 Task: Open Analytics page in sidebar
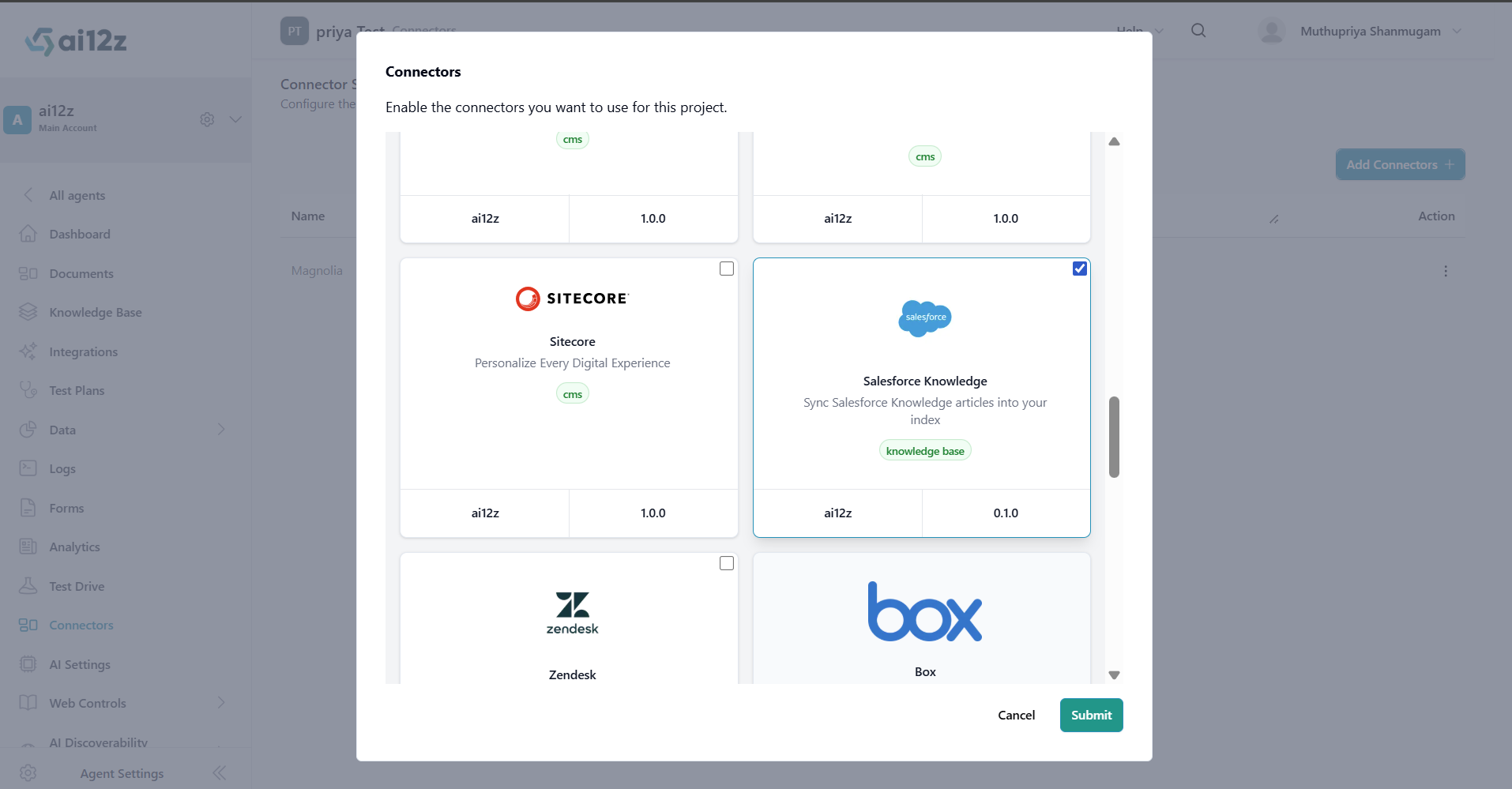(x=74, y=547)
